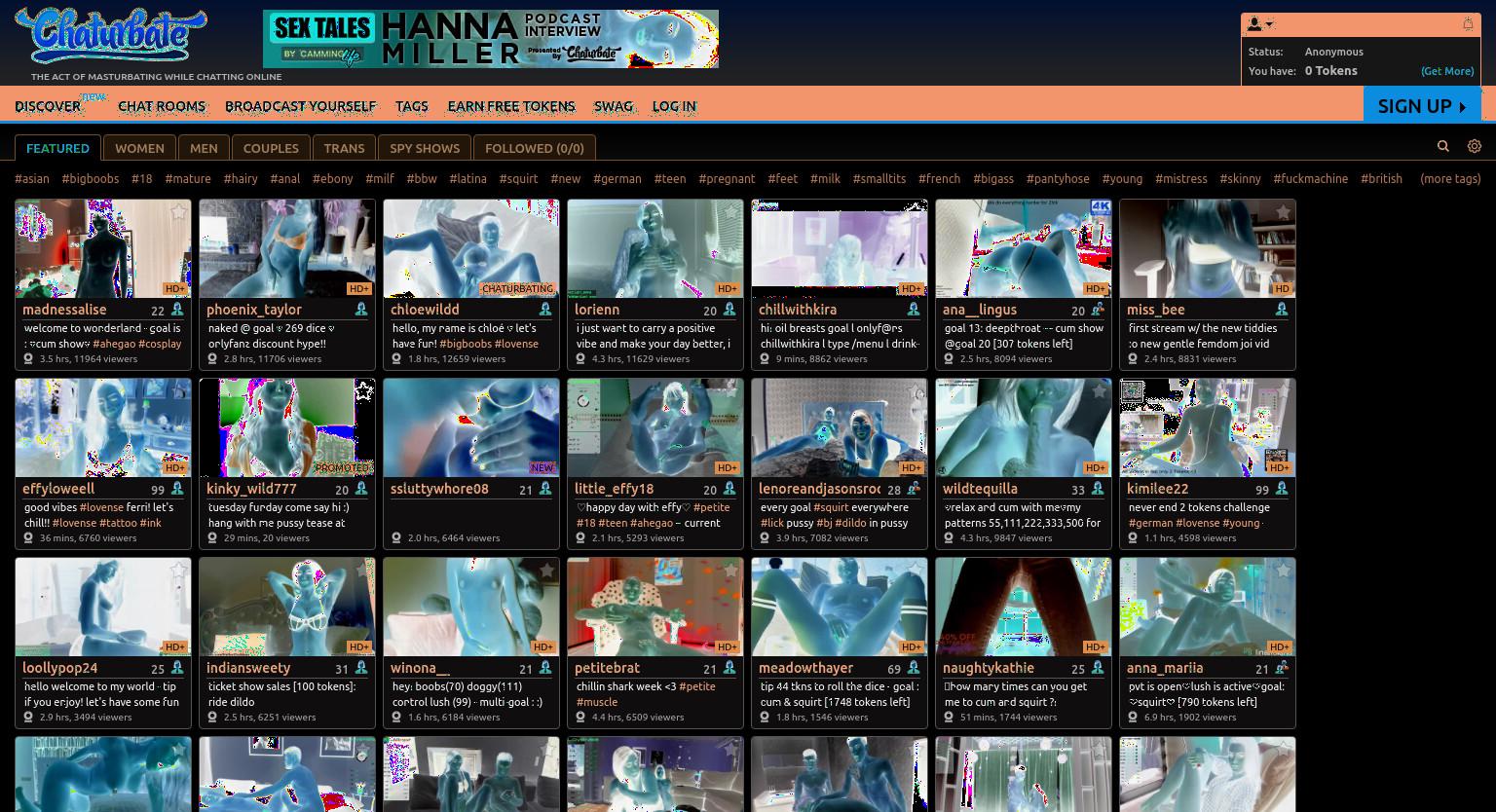Toggle the follow star on kimilee22 thumbnail
1496x812 pixels.
coord(1283,390)
